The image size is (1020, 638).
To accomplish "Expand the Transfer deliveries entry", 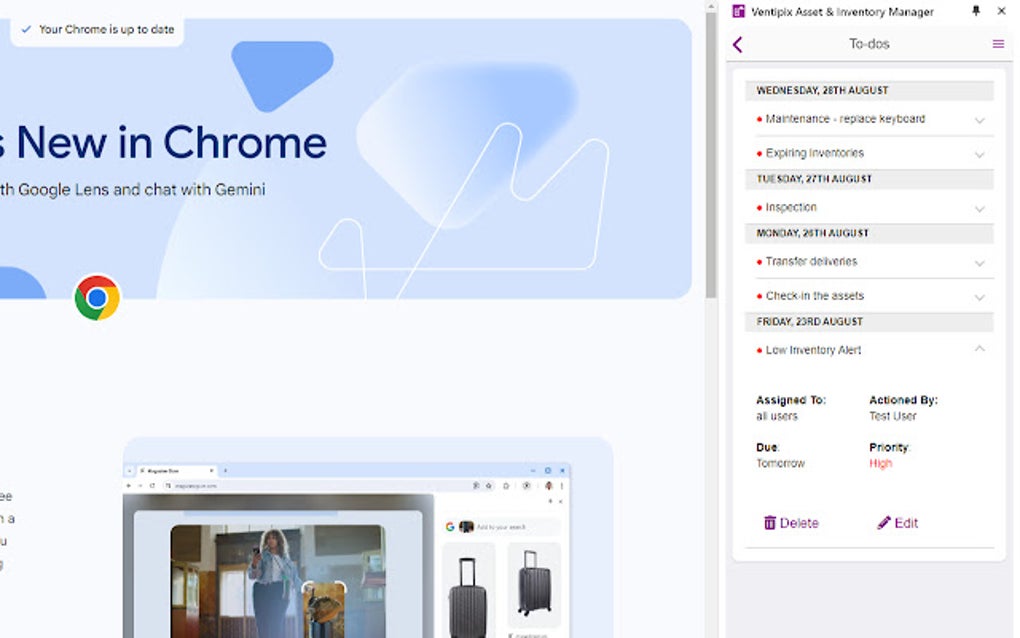I will 980,261.
